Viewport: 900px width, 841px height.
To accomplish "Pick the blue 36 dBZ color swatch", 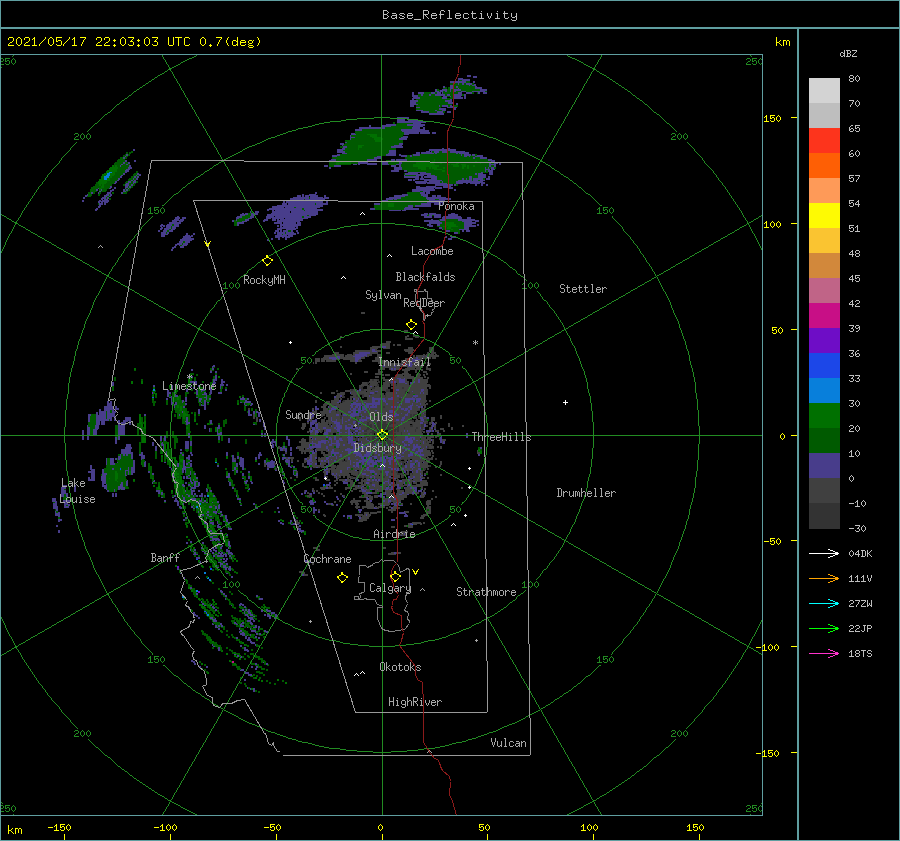I will point(824,365).
